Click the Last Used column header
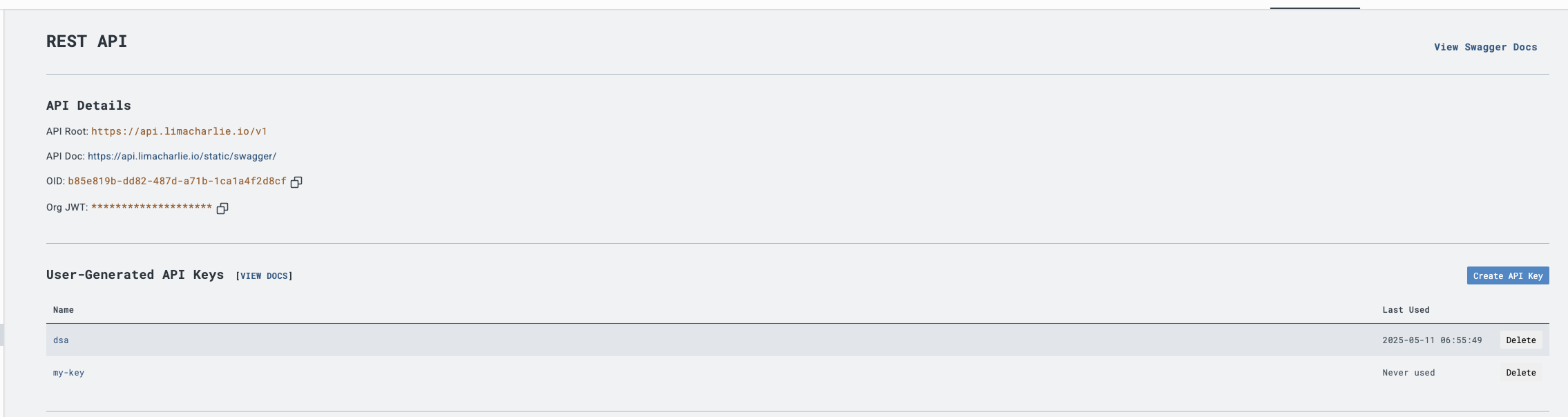 coord(1405,309)
